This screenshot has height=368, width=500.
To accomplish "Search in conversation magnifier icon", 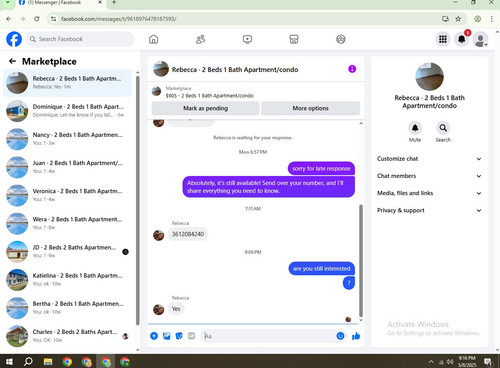I will pyautogui.click(x=443, y=128).
